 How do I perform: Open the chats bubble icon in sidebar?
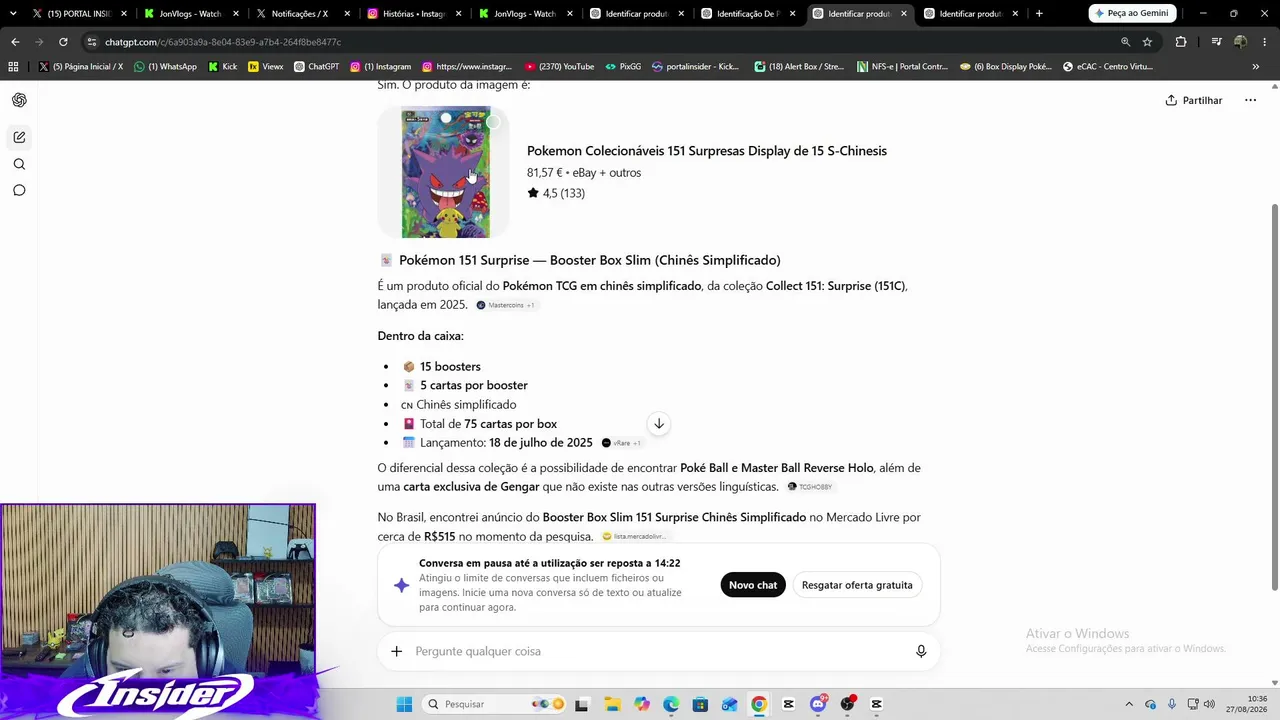pyautogui.click(x=19, y=190)
